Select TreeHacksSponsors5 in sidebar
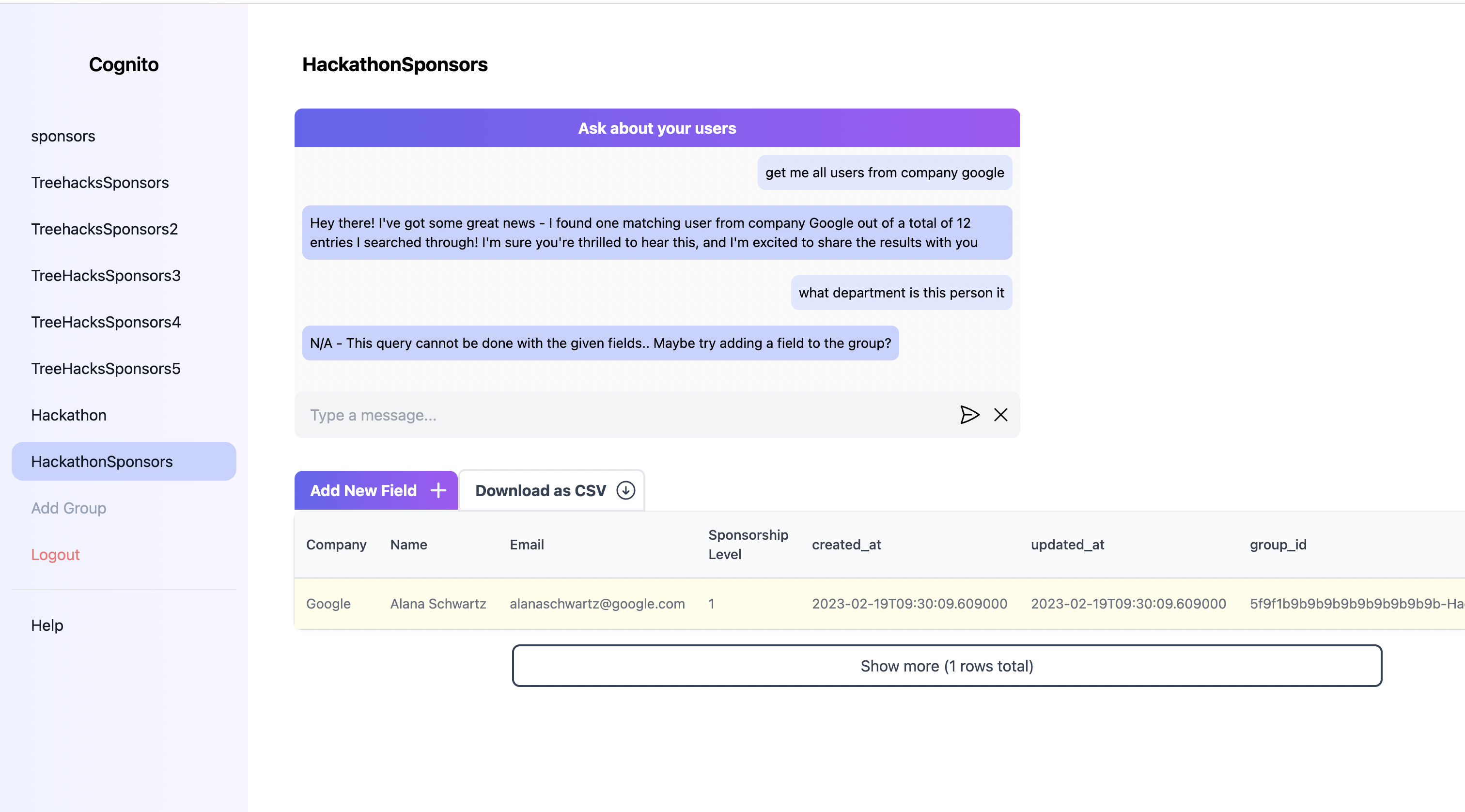This screenshot has height=812, width=1465. (106, 369)
